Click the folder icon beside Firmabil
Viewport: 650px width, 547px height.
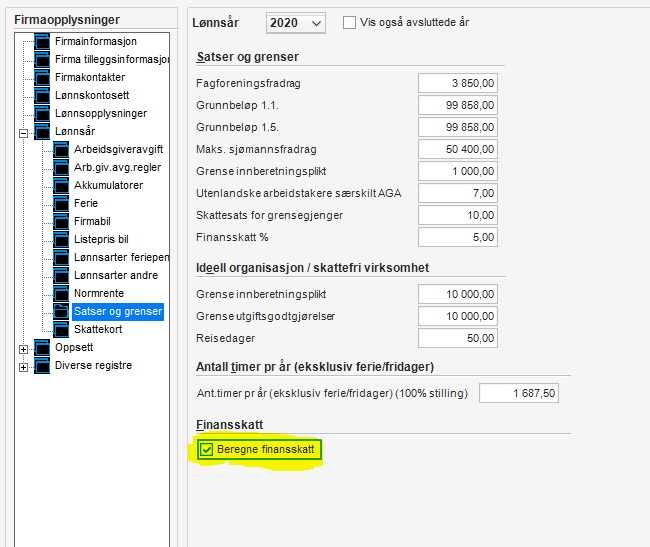pyautogui.click(x=61, y=221)
